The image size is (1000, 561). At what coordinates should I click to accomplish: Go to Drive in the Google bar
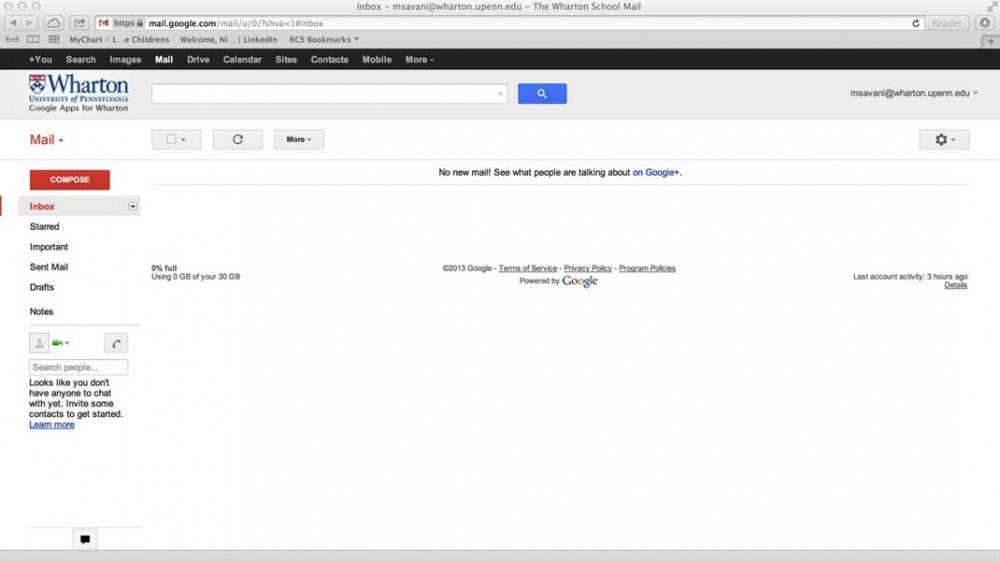pos(198,60)
